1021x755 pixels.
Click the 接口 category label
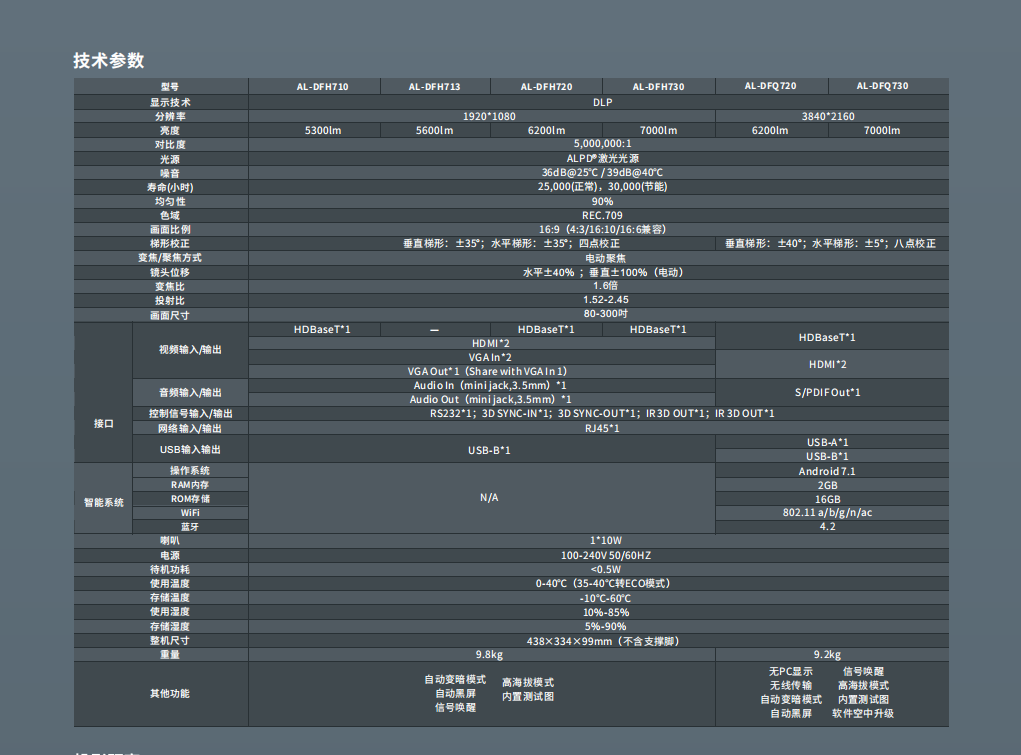pyautogui.click(x=104, y=423)
